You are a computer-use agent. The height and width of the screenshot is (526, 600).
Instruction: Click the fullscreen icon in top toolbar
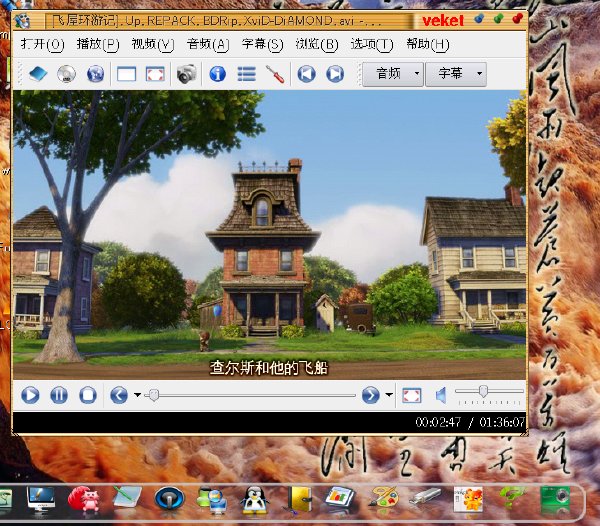point(155,74)
